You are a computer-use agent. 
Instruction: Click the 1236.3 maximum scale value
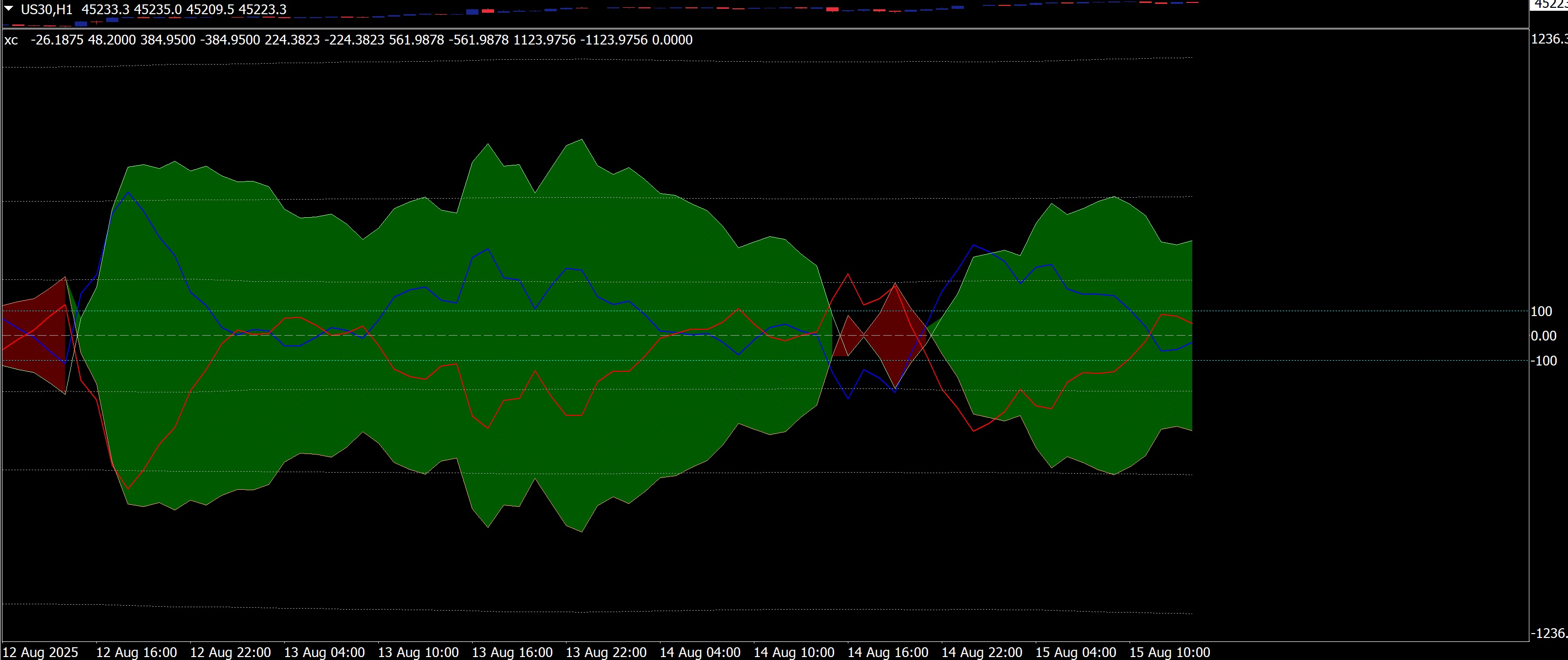(1549, 39)
